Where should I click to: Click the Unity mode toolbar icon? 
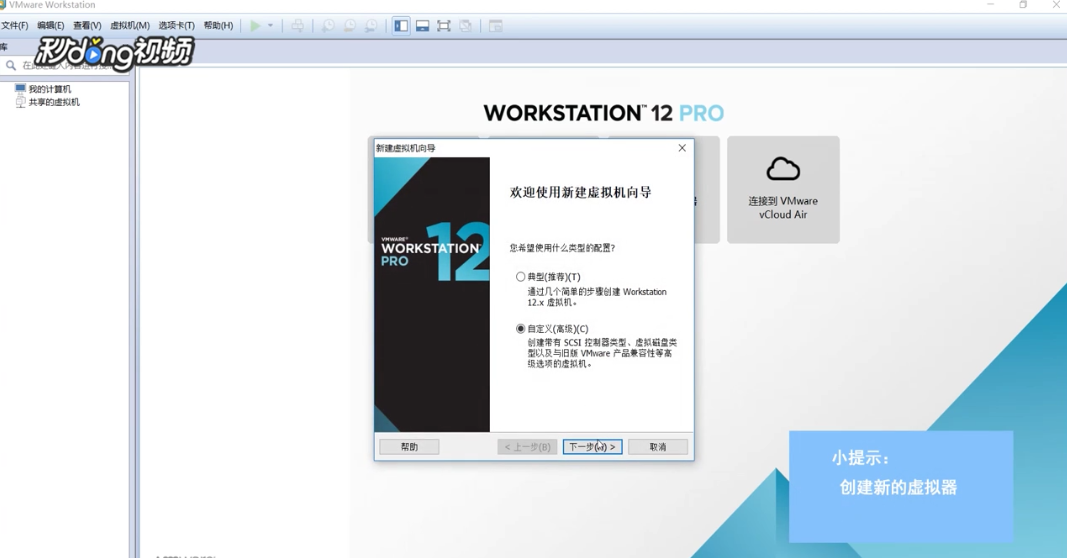coord(465,26)
